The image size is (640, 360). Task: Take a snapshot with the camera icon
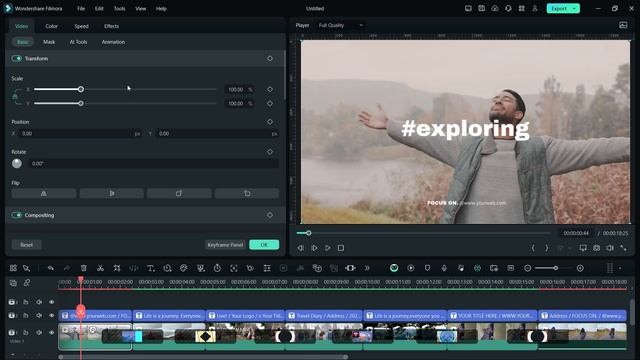click(596, 248)
